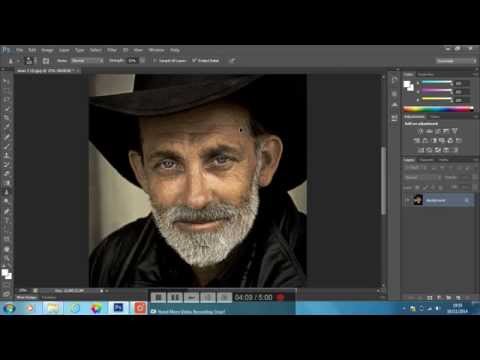Open the File menu

tap(19, 50)
